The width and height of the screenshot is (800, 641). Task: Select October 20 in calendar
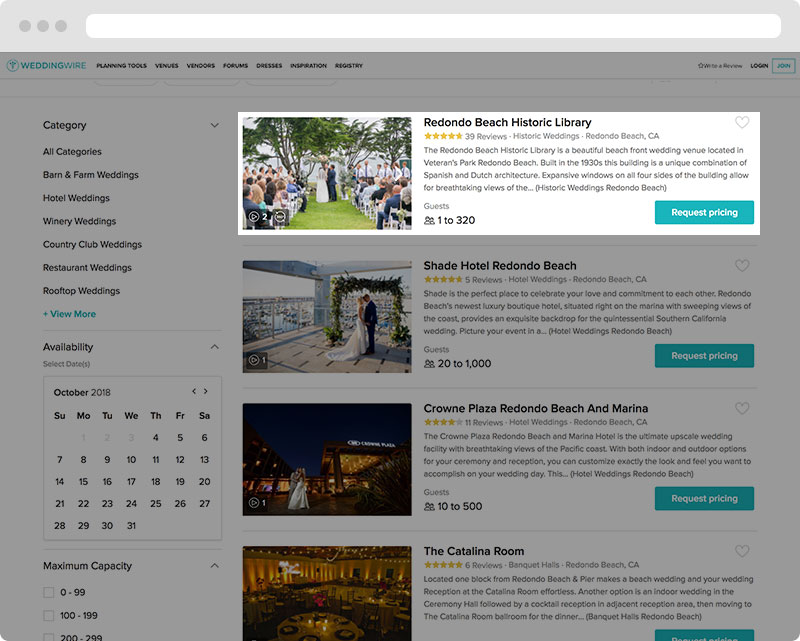[x=204, y=482]
